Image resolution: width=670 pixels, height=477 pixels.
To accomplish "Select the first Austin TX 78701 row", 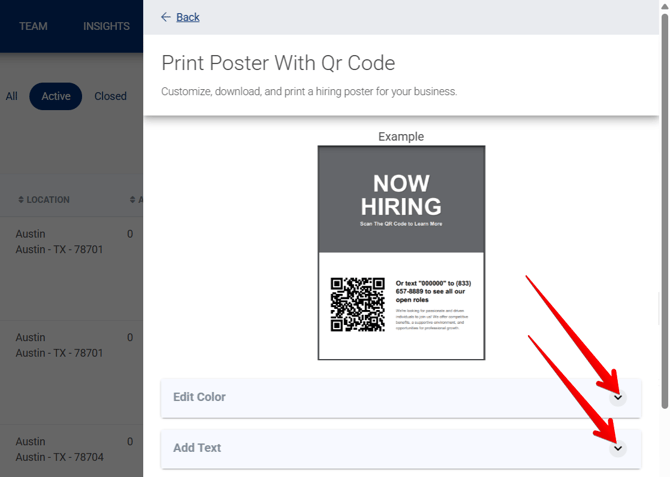I will pos(59,241).
